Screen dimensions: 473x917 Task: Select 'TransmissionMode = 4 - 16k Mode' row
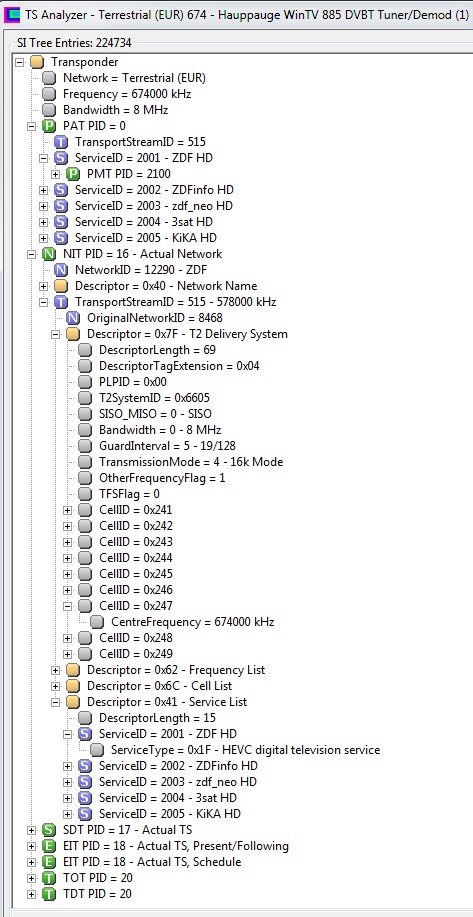(191, 462)
